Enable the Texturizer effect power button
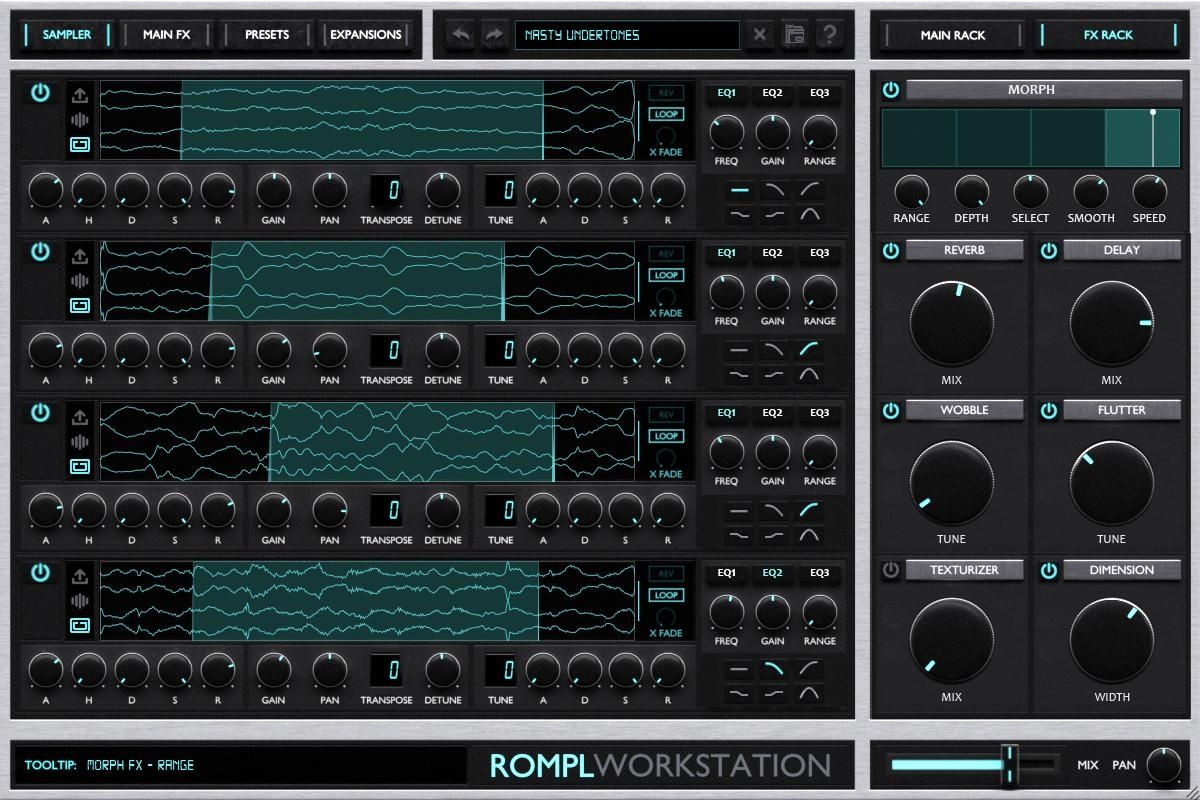This screenshot has width=1200, height=800. click(x=891, y=571)
